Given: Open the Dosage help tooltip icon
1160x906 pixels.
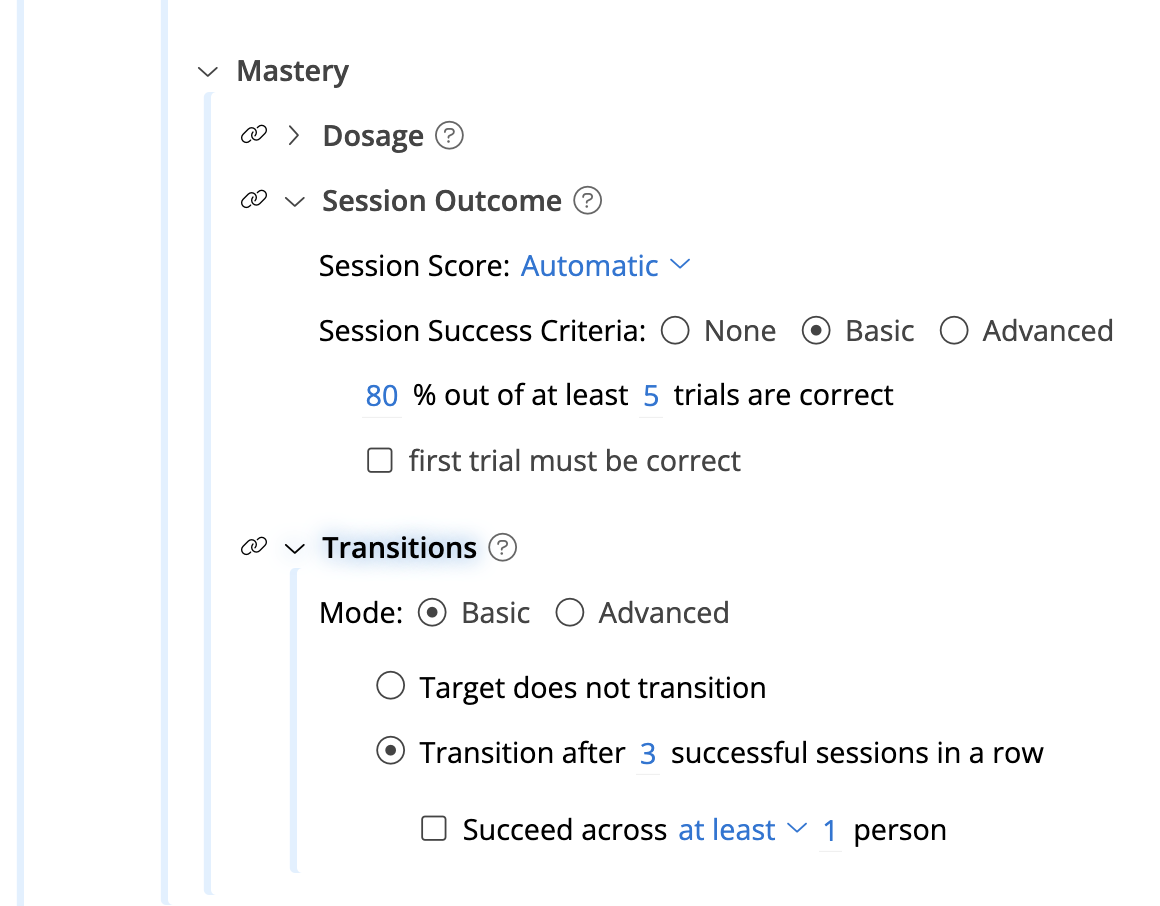Looking at the screenshot, I should (449, 134).
